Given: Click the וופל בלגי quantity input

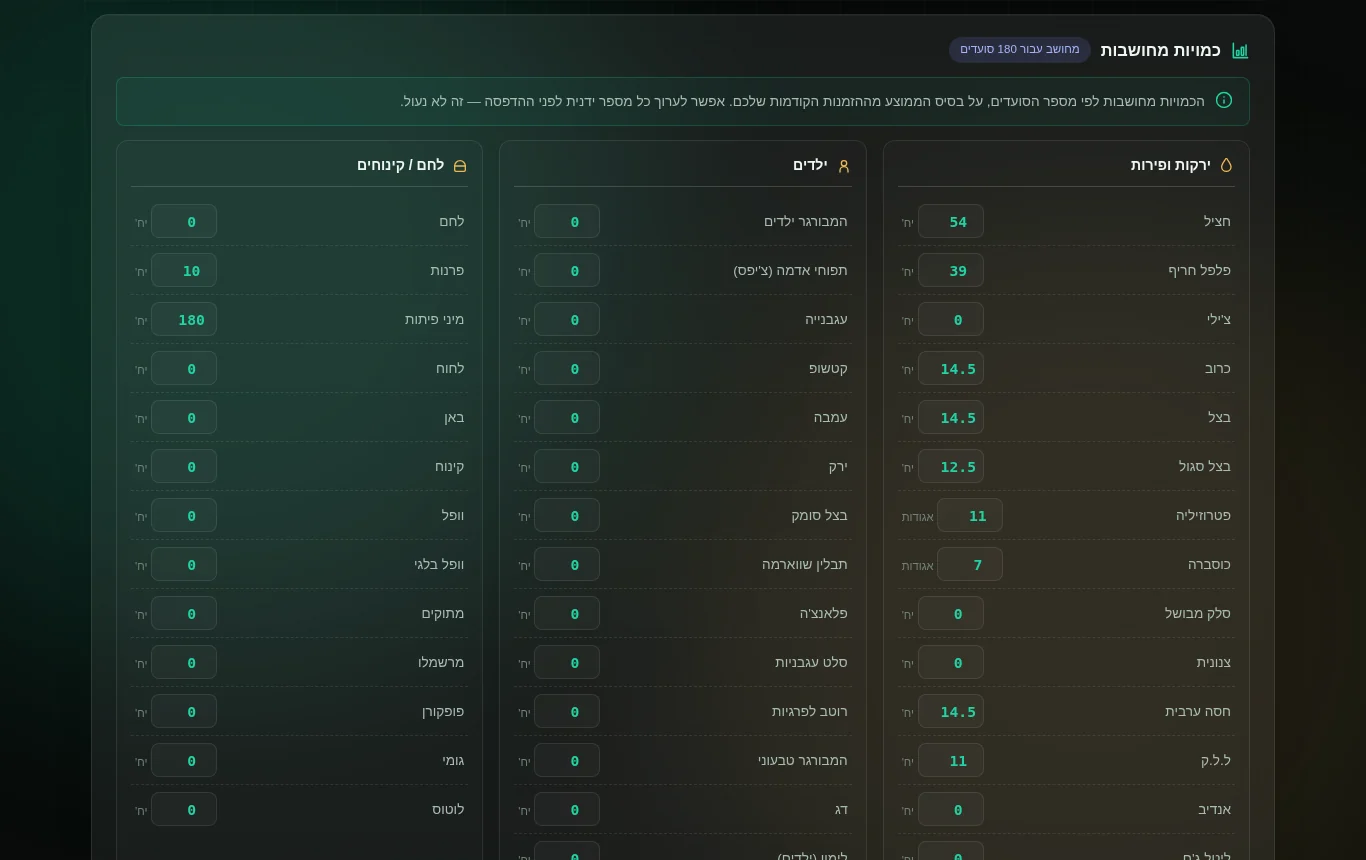Looking at the screenshot, I should pos(184,564).
